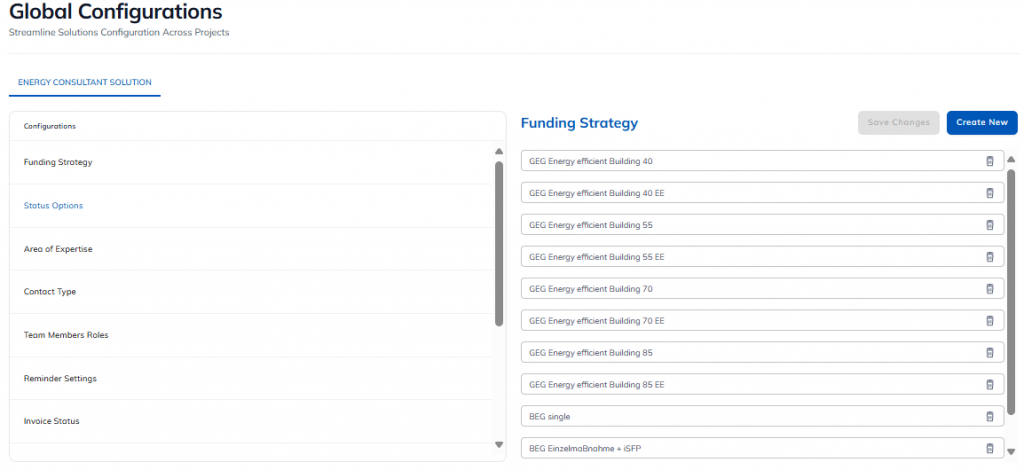Open Area of Expertise configuration
The height and width of the screenshot is (470, 1024).
58,249
